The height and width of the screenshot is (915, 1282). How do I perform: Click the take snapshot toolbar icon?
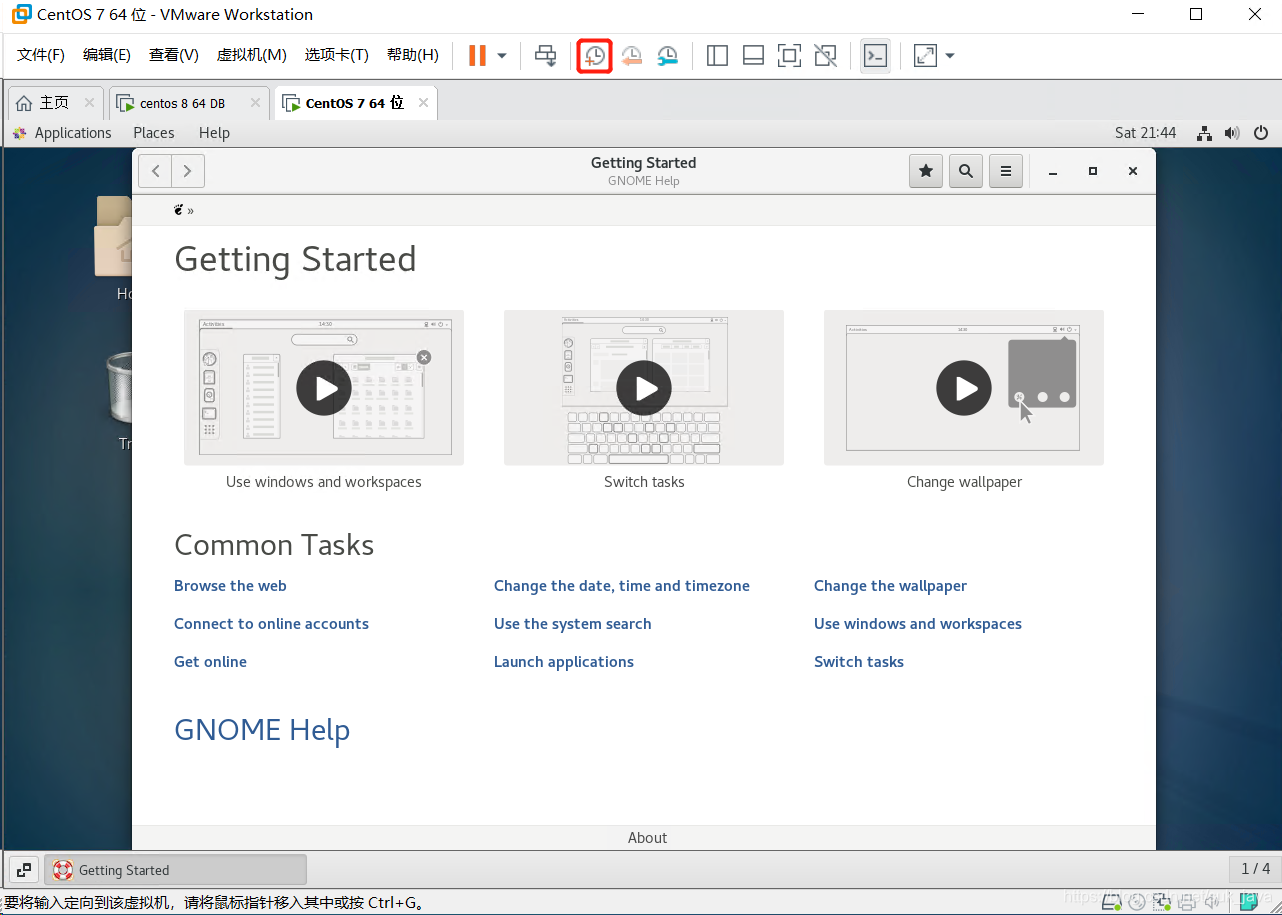pyautogui.click(x=595, y=56)
